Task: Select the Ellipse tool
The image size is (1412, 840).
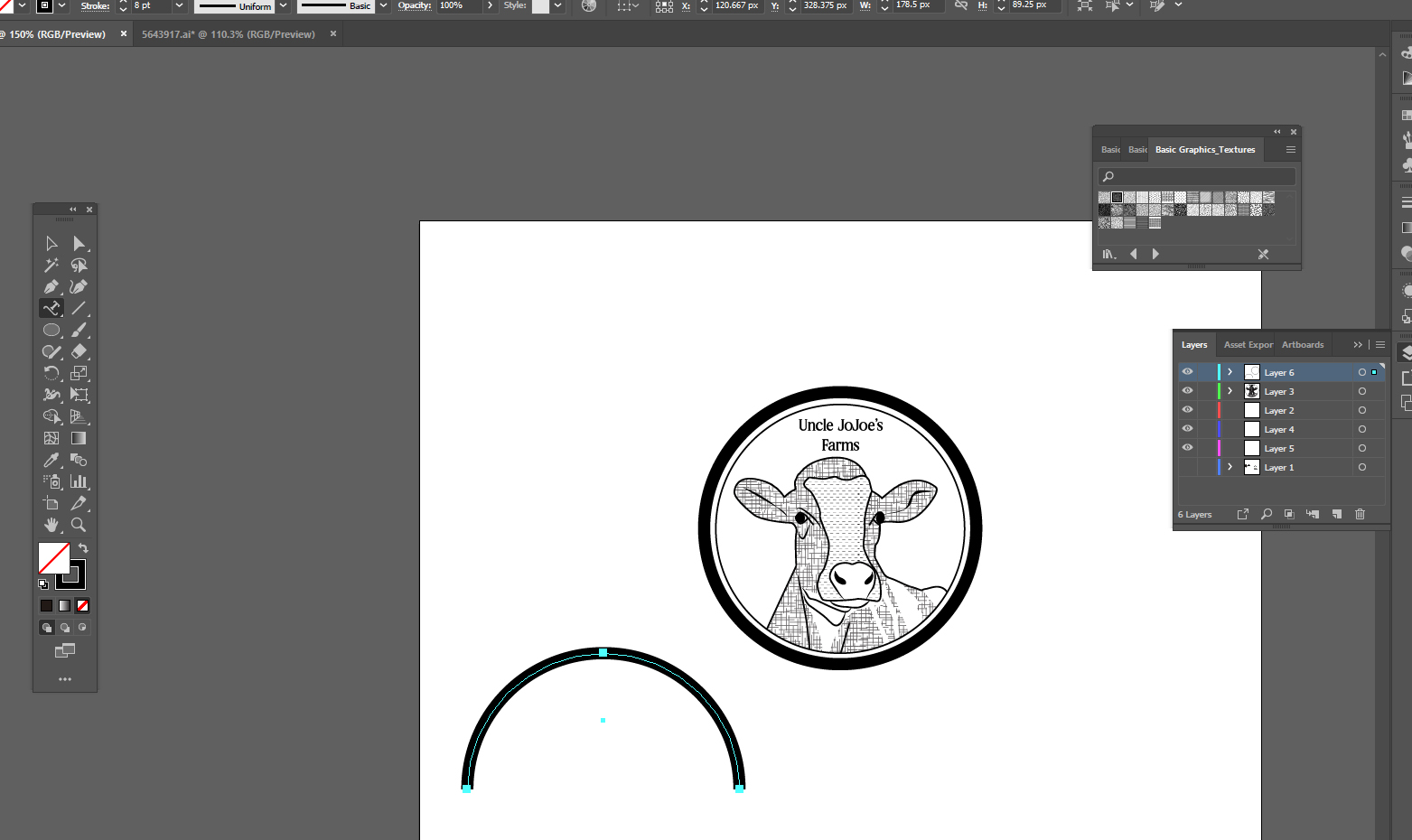Action: (51, 330)
